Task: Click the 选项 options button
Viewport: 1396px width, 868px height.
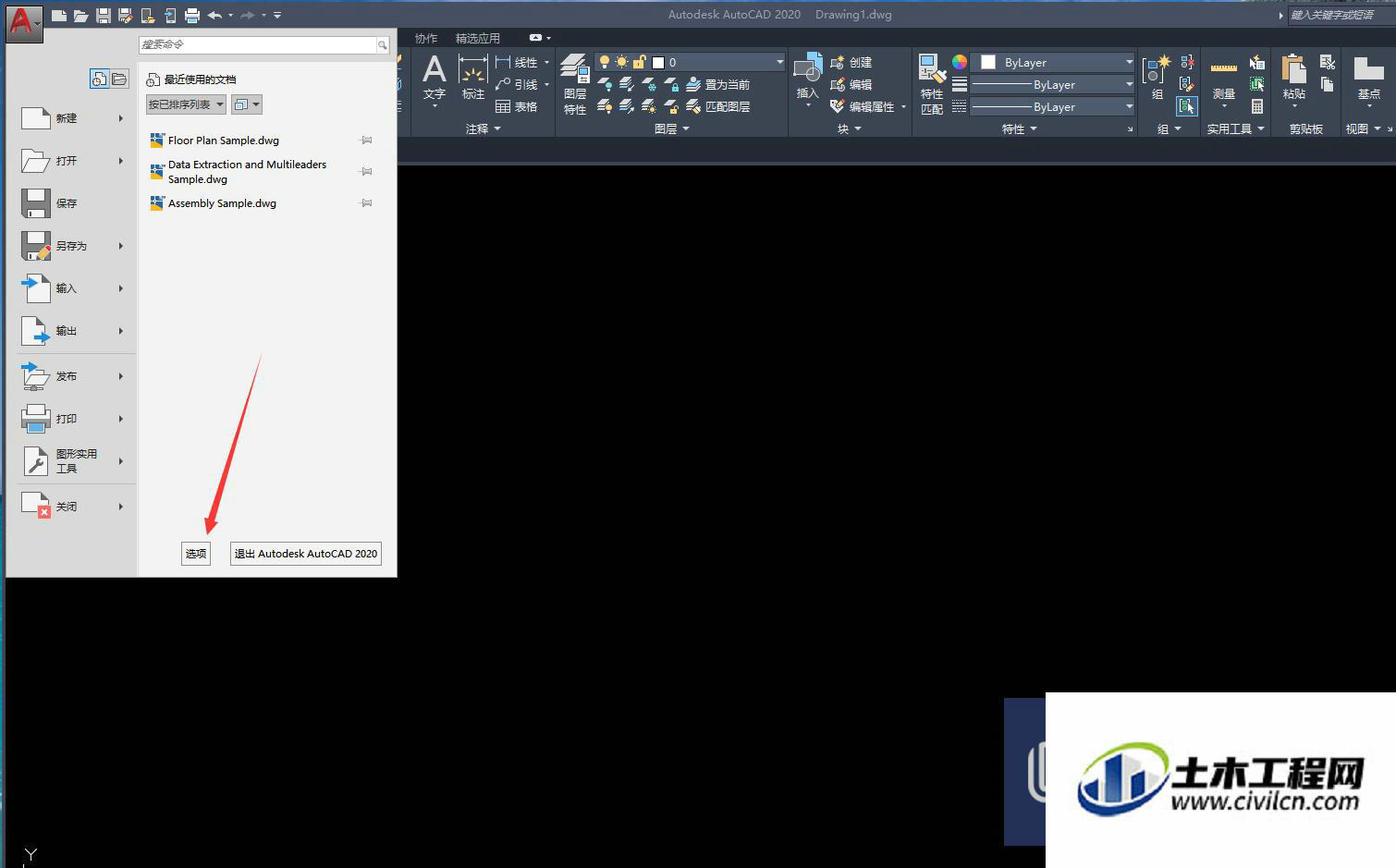Action: [x=196, y=554]
